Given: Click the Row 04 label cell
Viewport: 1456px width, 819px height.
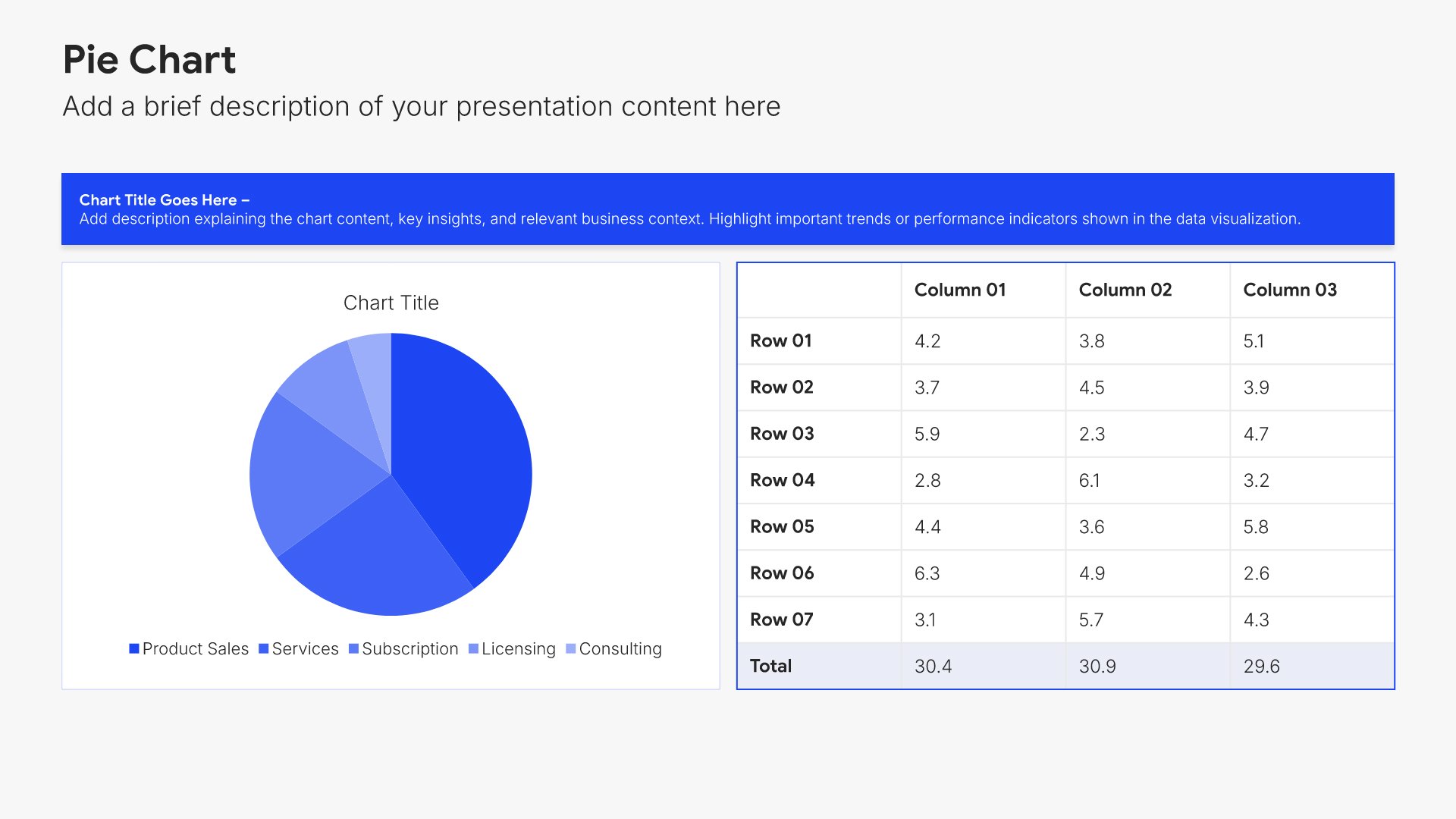Looking at the screenshot, I should point(820,480).
